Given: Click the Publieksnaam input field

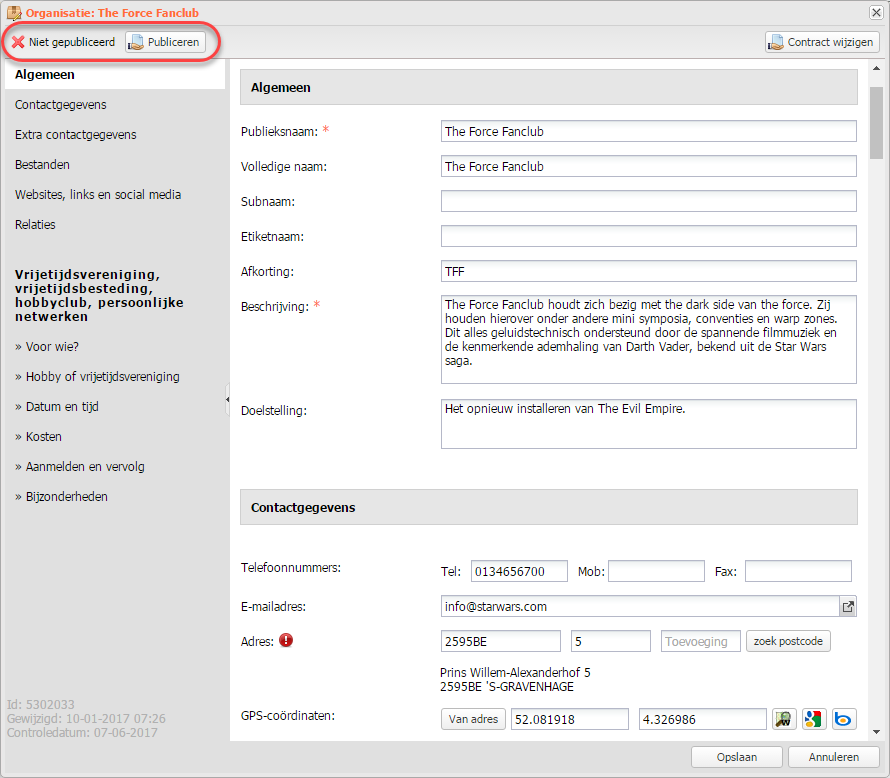Looking at the screenshot, I should 648,131.
